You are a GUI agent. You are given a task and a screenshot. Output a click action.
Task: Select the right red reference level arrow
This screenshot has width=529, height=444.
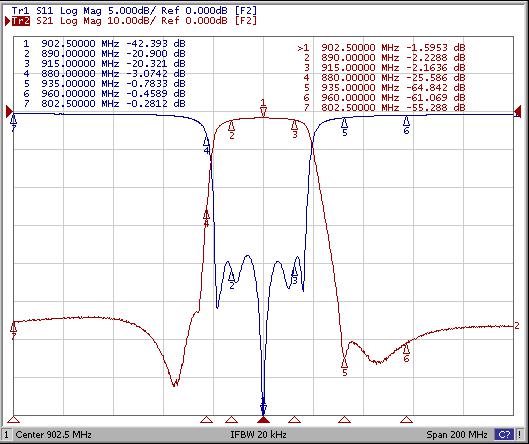pyautogui.click(x=518, y=112)
